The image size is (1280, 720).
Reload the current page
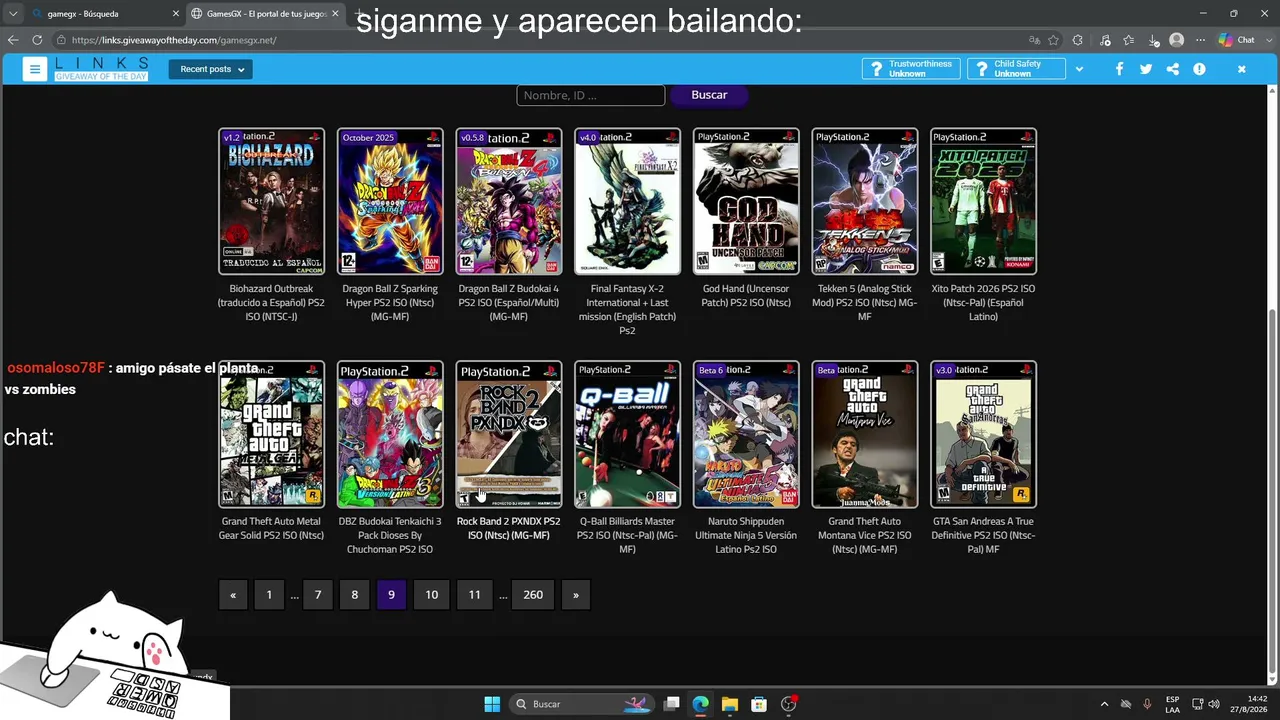click(37, 40)
